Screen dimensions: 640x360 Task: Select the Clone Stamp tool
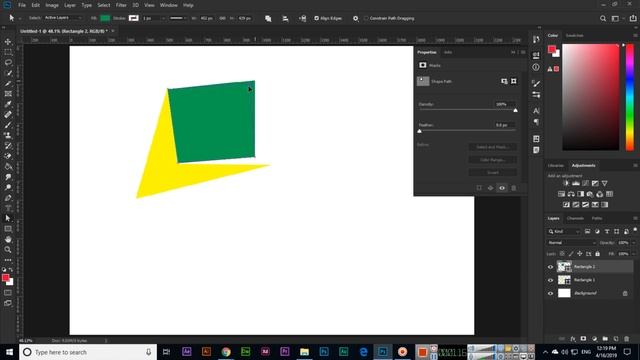[8, 136]
